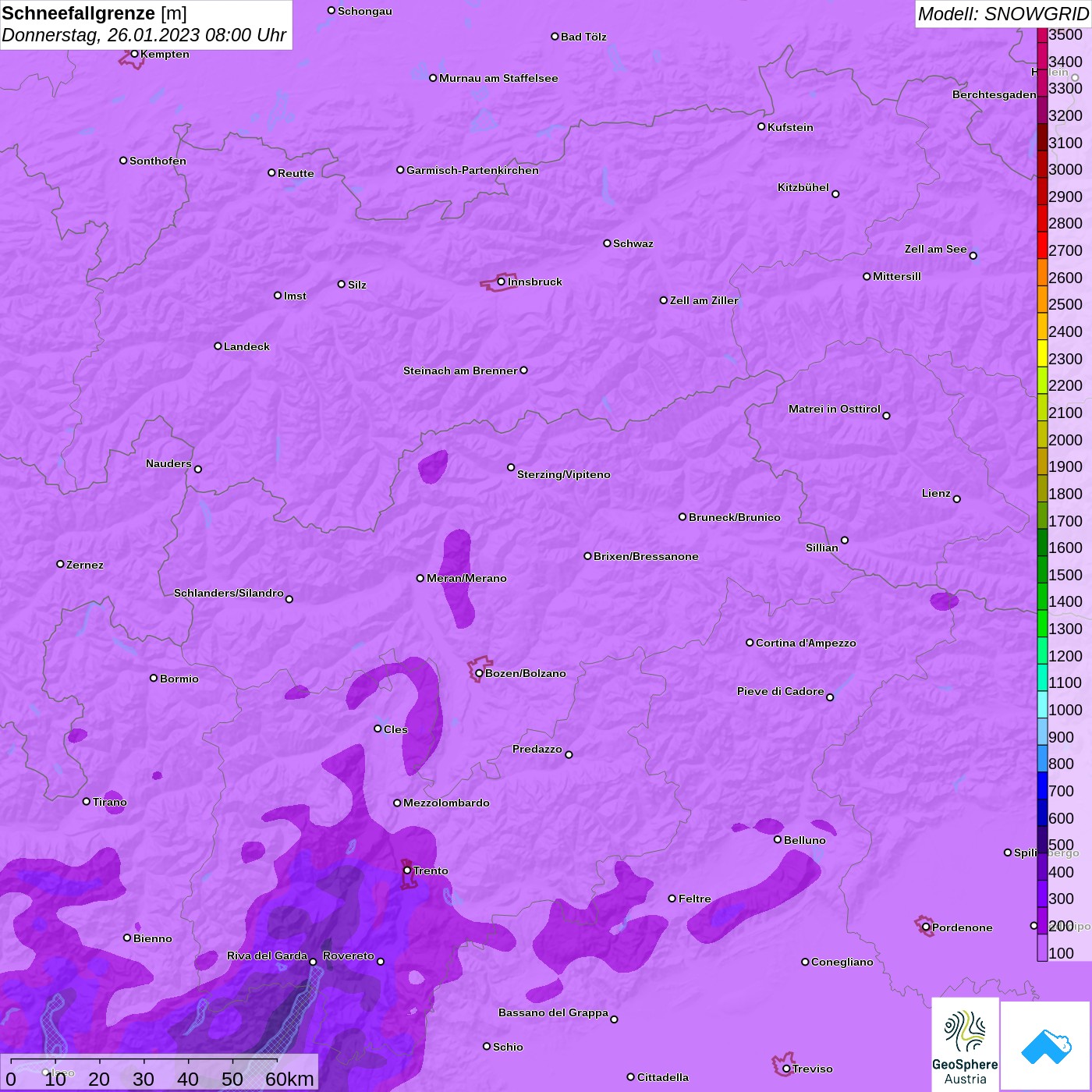Click the 3500 legend value
The image size is (1092, 1092).
tap(1065, 34)
